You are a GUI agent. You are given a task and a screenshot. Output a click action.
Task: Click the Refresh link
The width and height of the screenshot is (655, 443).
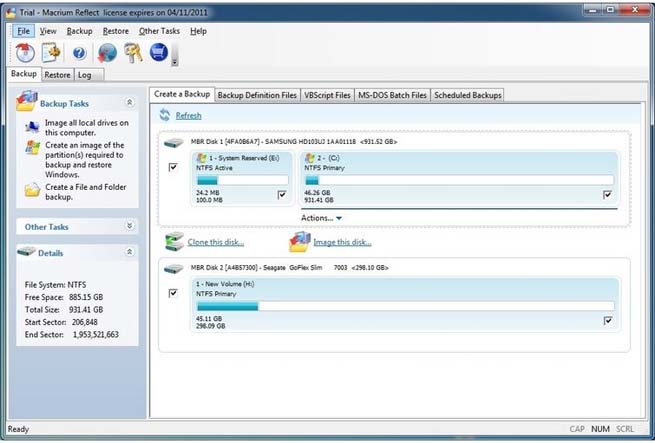[x=188, y=115]
